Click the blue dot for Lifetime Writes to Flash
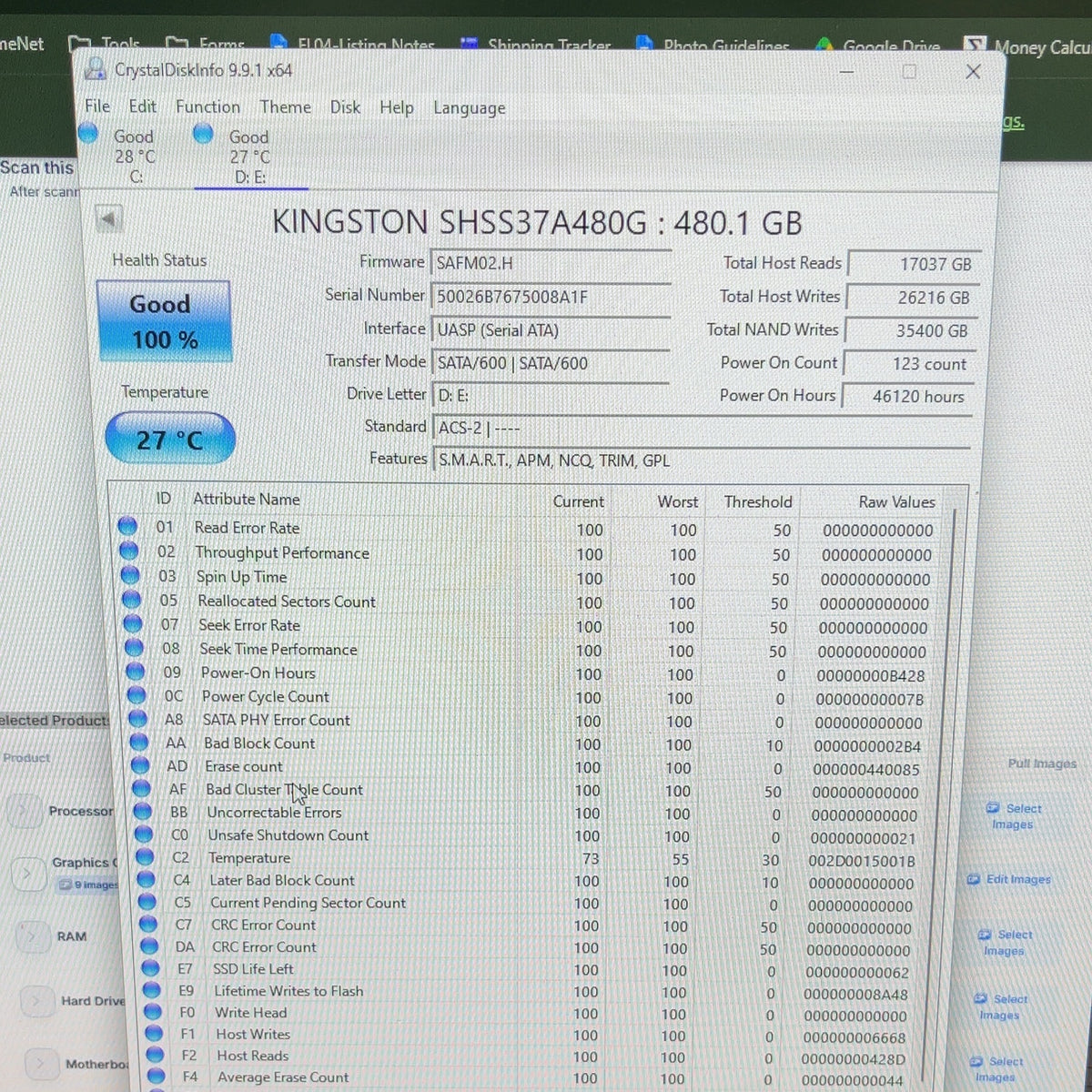Viewport: 1092px width, 1092px height. pos(152,989)
